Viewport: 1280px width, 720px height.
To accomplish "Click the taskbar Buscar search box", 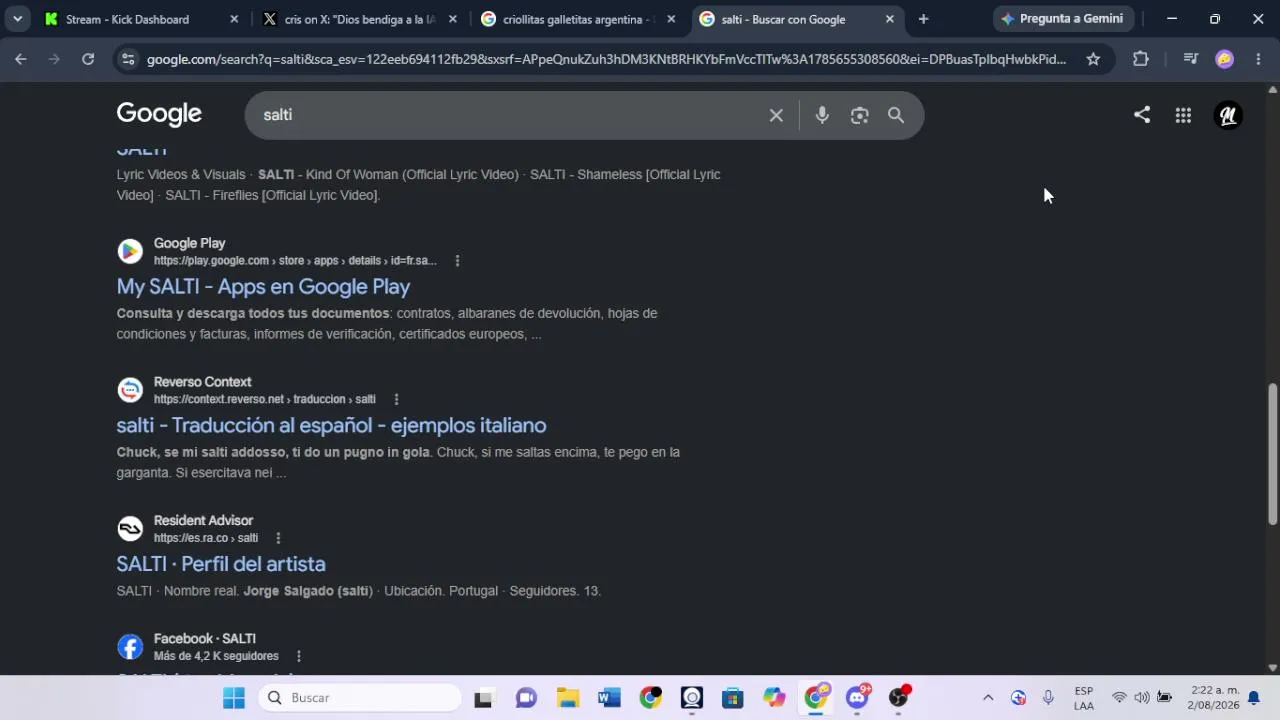I will click(x=360, y=698).
